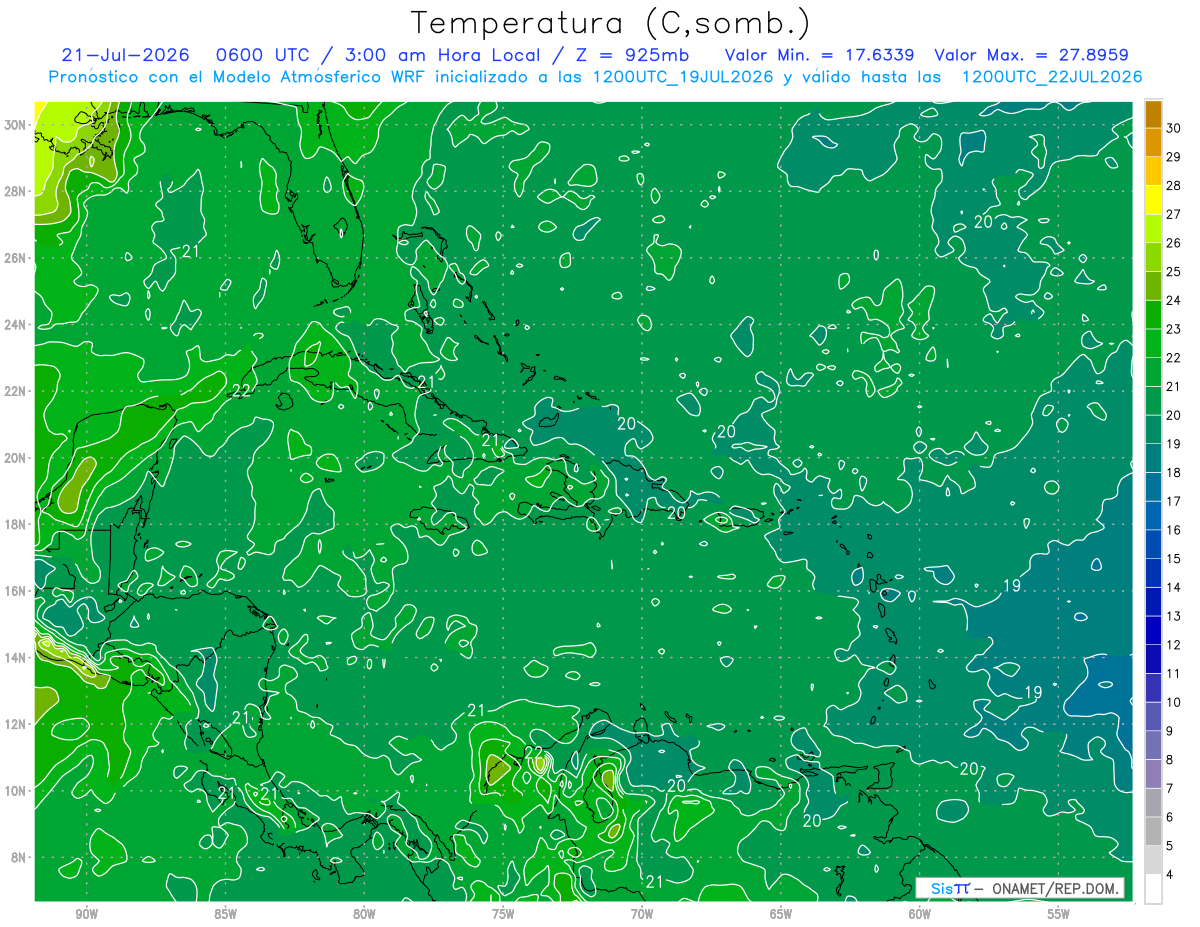Click the color scale label 27
The width and height of the screenshot is (1200, 927).
tap(1173, 214)
